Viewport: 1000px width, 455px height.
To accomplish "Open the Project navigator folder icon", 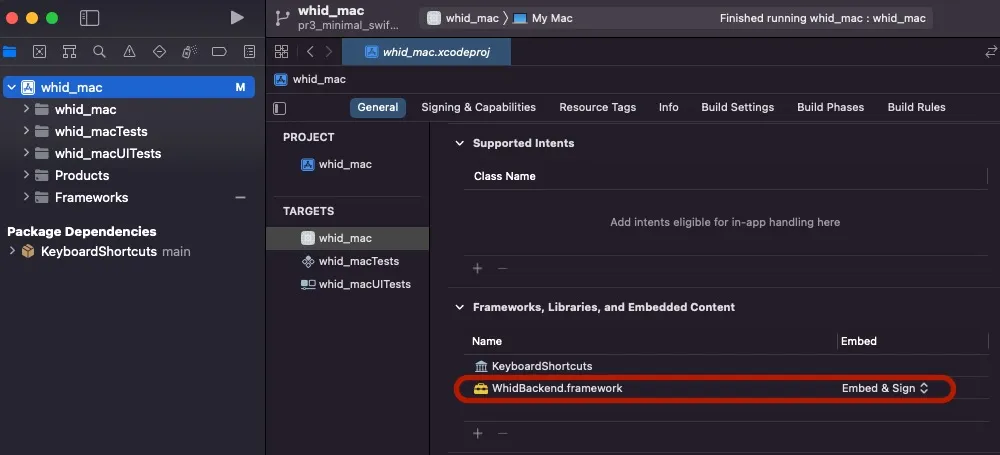I will tap(10, 52).
